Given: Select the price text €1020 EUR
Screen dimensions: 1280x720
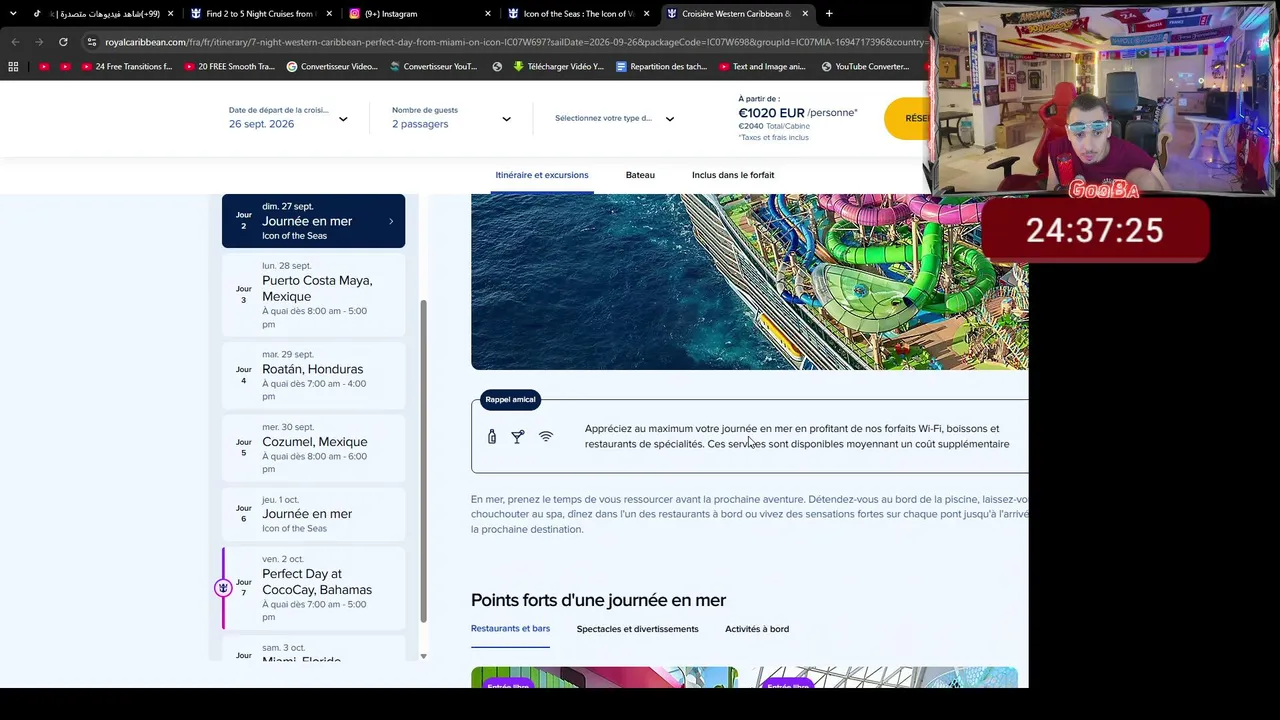Looking at the screenshot, I should tap(771, 113).
